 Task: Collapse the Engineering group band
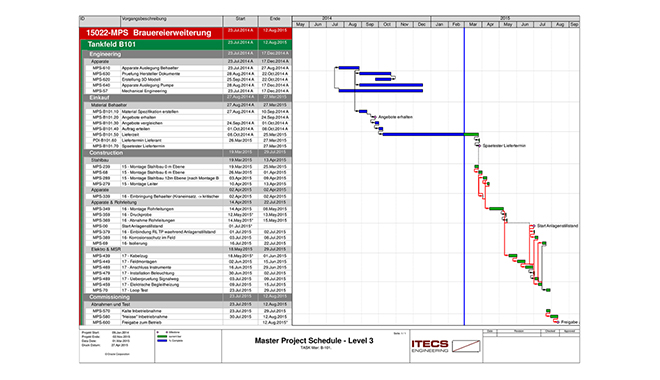[x=186, y=54]
